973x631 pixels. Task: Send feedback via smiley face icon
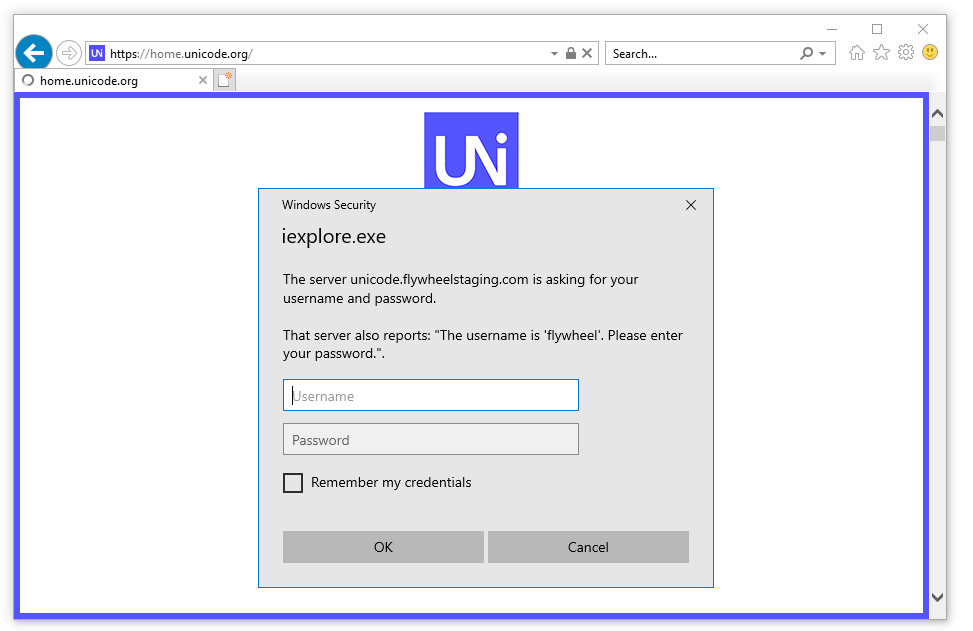pyautogui.click(x=930, y=52)
